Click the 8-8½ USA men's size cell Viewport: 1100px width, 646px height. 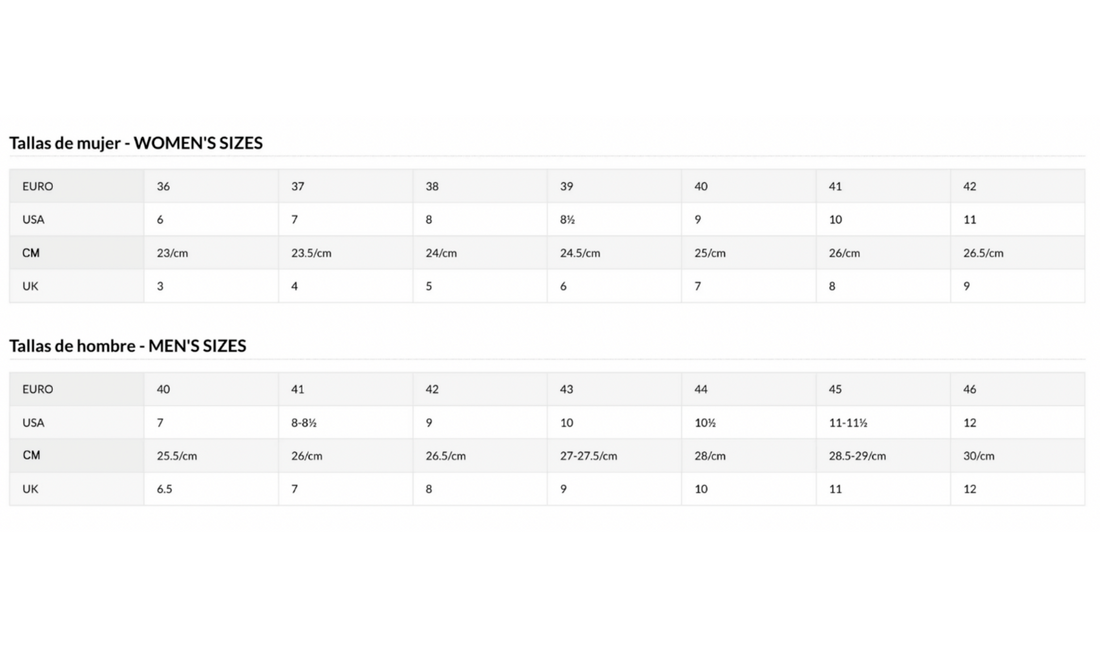tap(304, 423)
